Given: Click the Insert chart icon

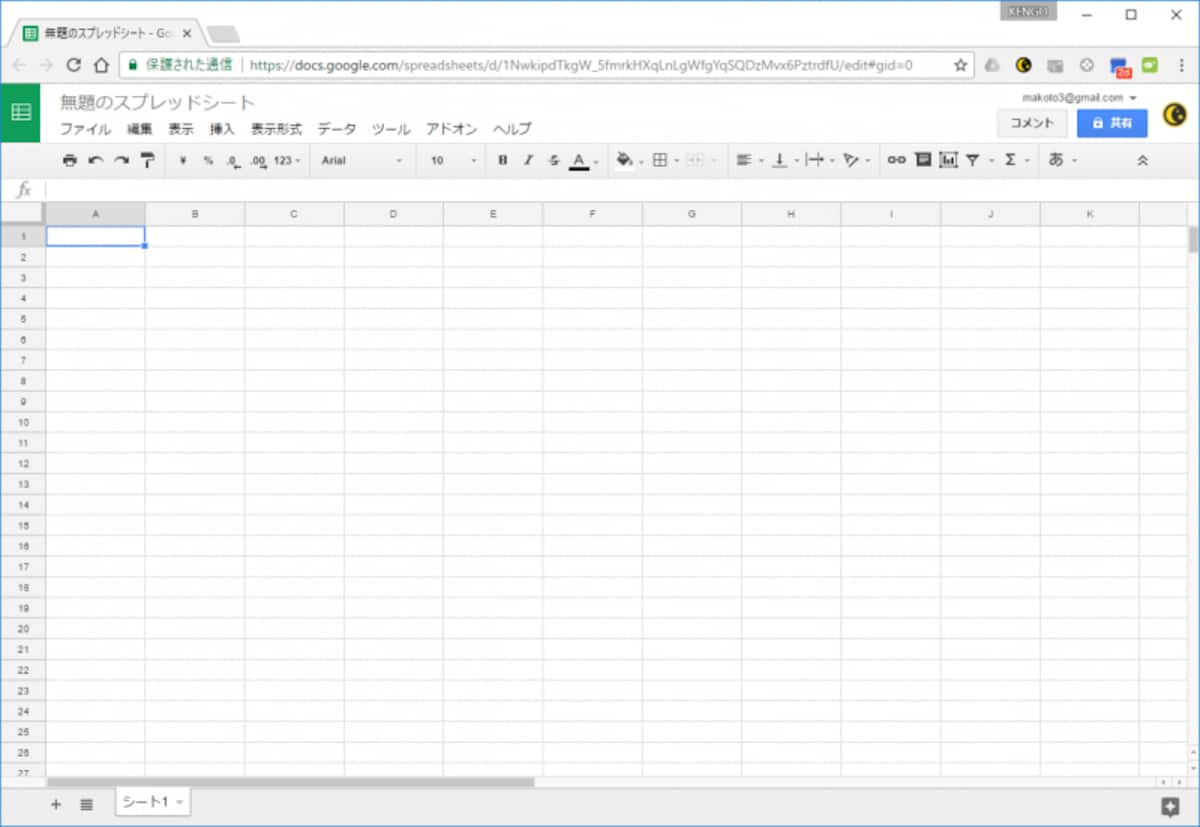Looking at the screenshot, I should coord(948,160).
